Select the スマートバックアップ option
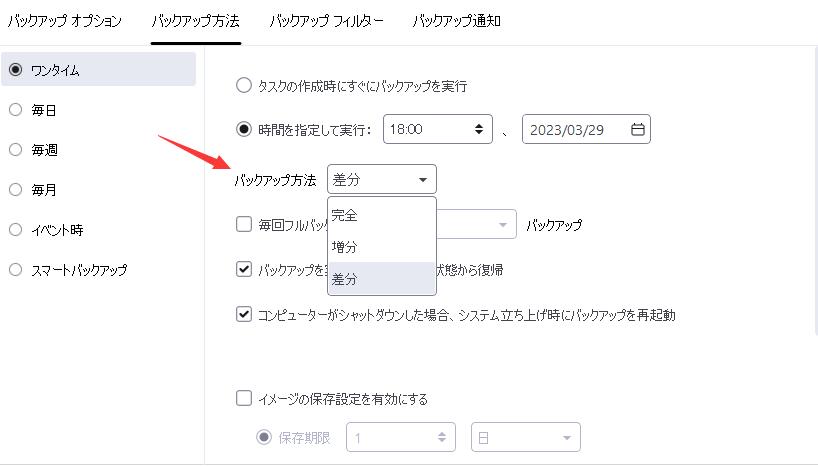Screen dimensions: 818x466 coord(16,270)
